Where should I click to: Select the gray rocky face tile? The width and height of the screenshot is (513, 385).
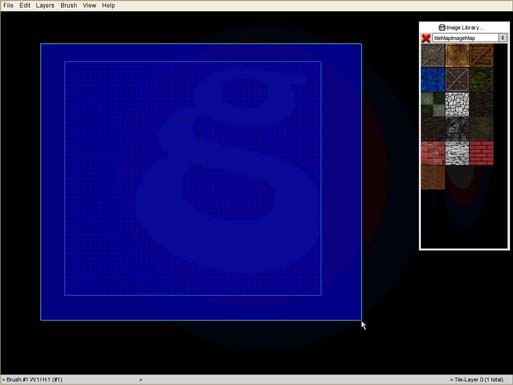pos(457,129)
